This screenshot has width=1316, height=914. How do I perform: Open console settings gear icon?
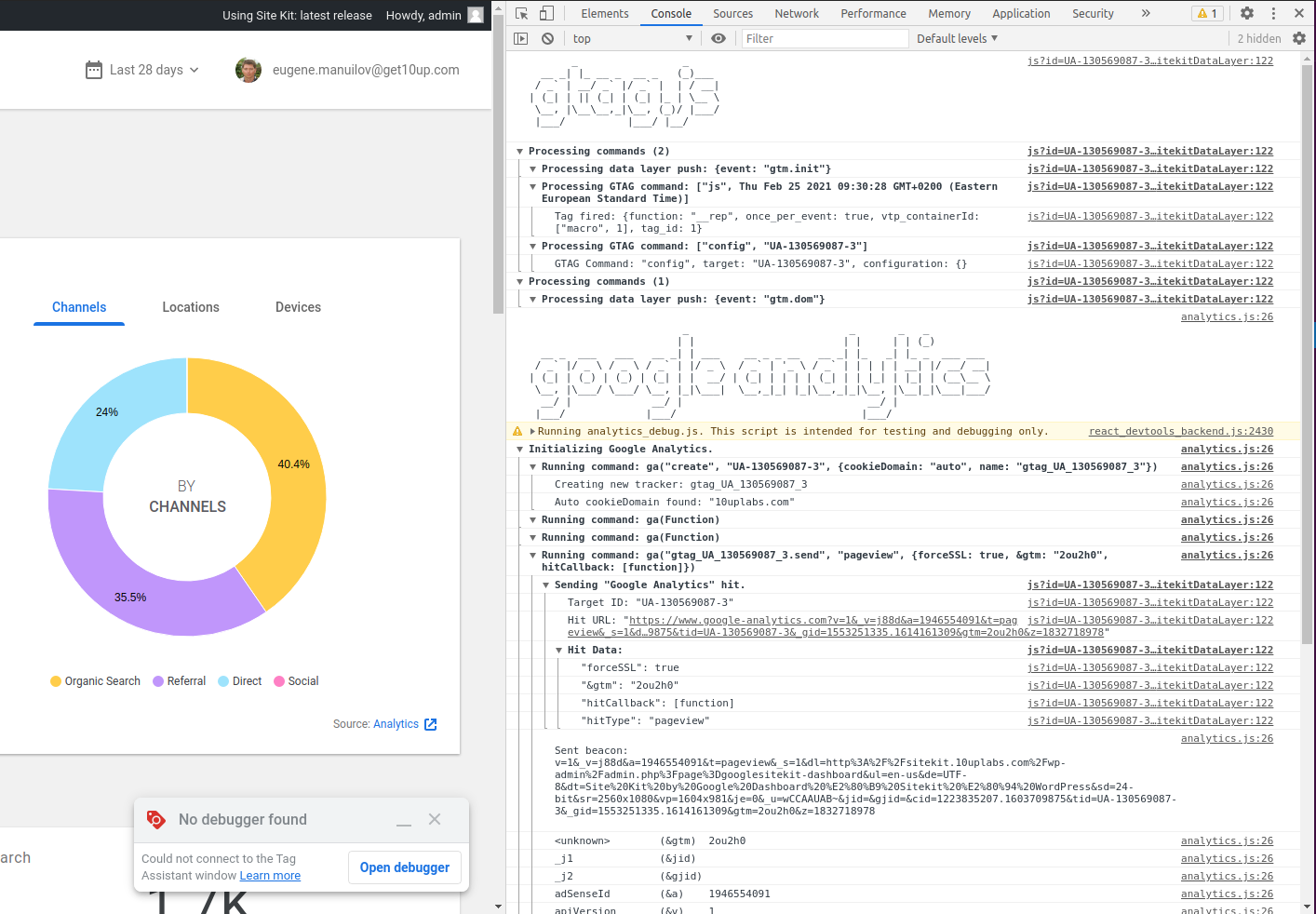(1299, 38)
